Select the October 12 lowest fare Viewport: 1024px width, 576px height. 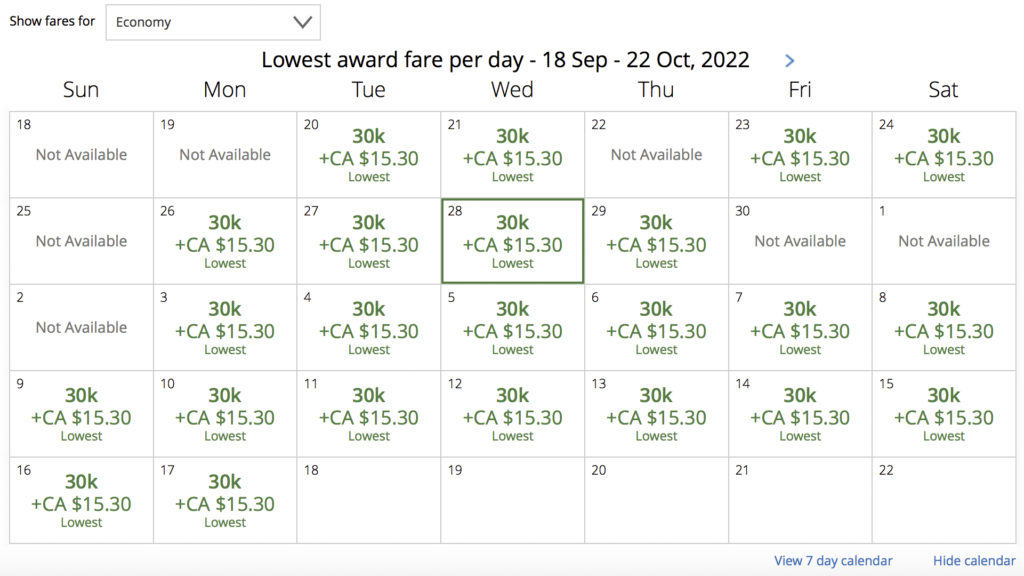tap(513, 414)
